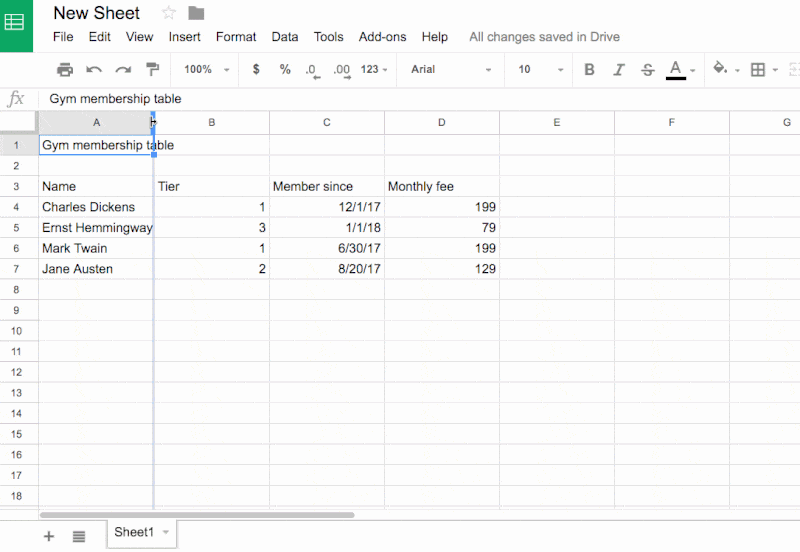Open the File menu
Screen dimensions: 800x552
point(63,37)
